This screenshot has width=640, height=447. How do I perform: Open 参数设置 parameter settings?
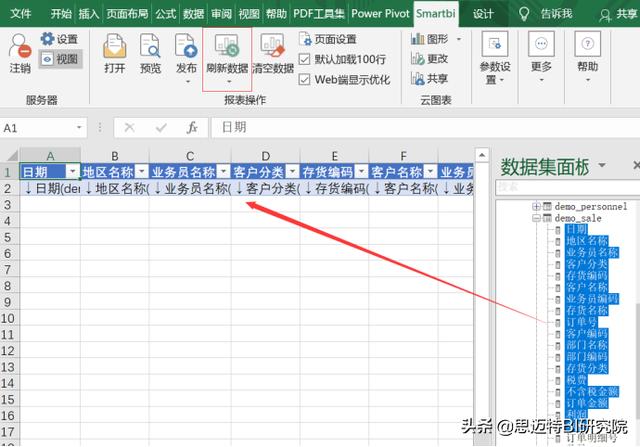pos(495,58)
